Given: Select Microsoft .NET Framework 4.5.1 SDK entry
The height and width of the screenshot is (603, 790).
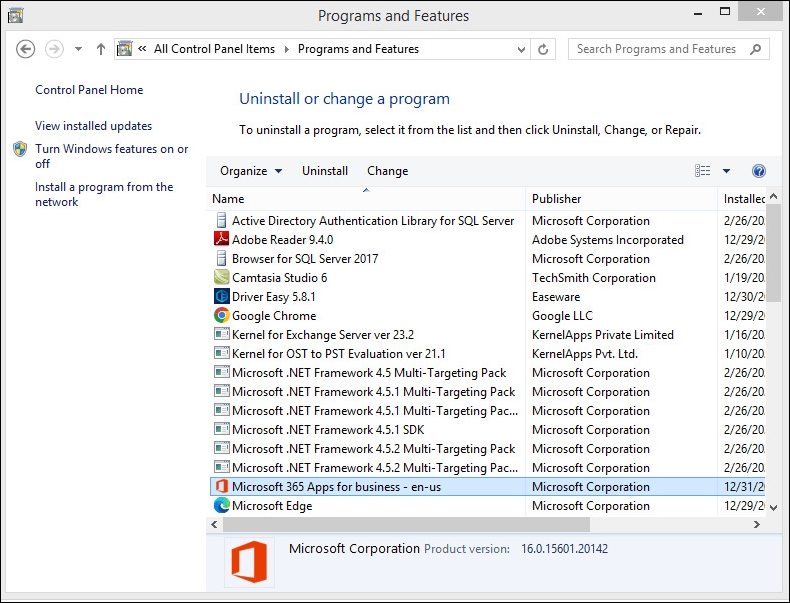Looking at the screenshot, I should point(328,430).
